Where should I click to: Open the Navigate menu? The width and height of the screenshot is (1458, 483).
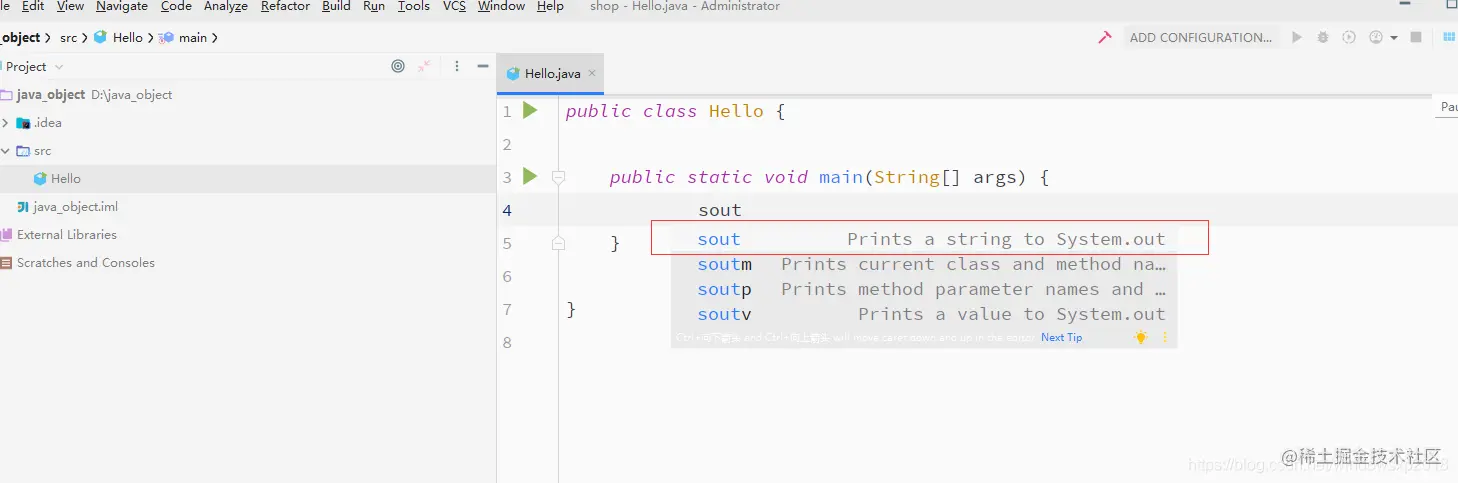pos(122,6)
